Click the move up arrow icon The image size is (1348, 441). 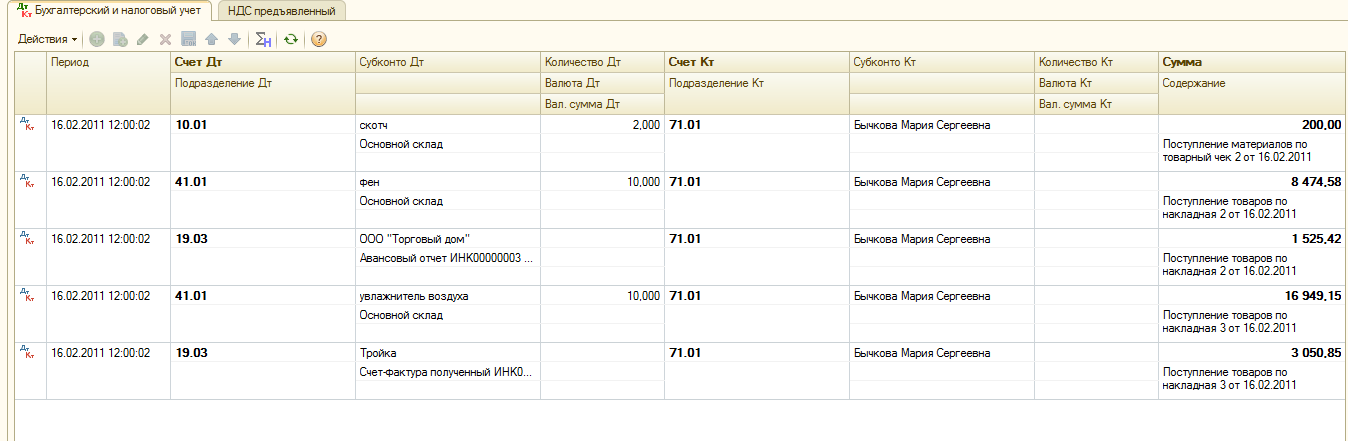(x=211, y=39)
